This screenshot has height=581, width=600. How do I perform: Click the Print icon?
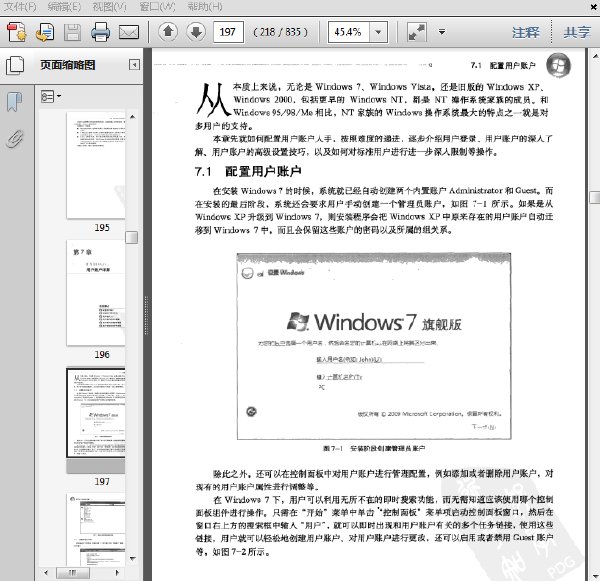(x=101, y=32)
